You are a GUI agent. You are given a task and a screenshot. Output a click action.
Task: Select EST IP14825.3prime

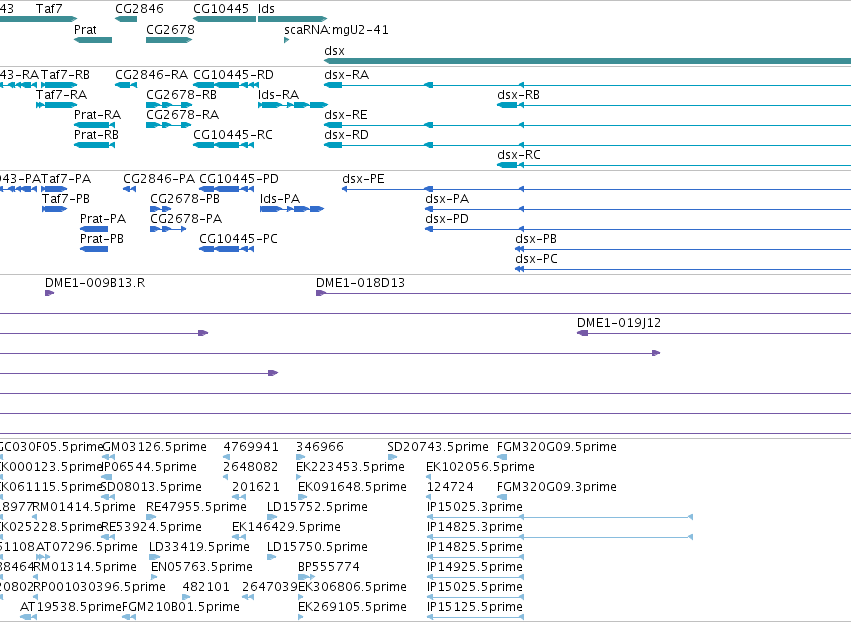pyautogui.click(x=474, y=528)
